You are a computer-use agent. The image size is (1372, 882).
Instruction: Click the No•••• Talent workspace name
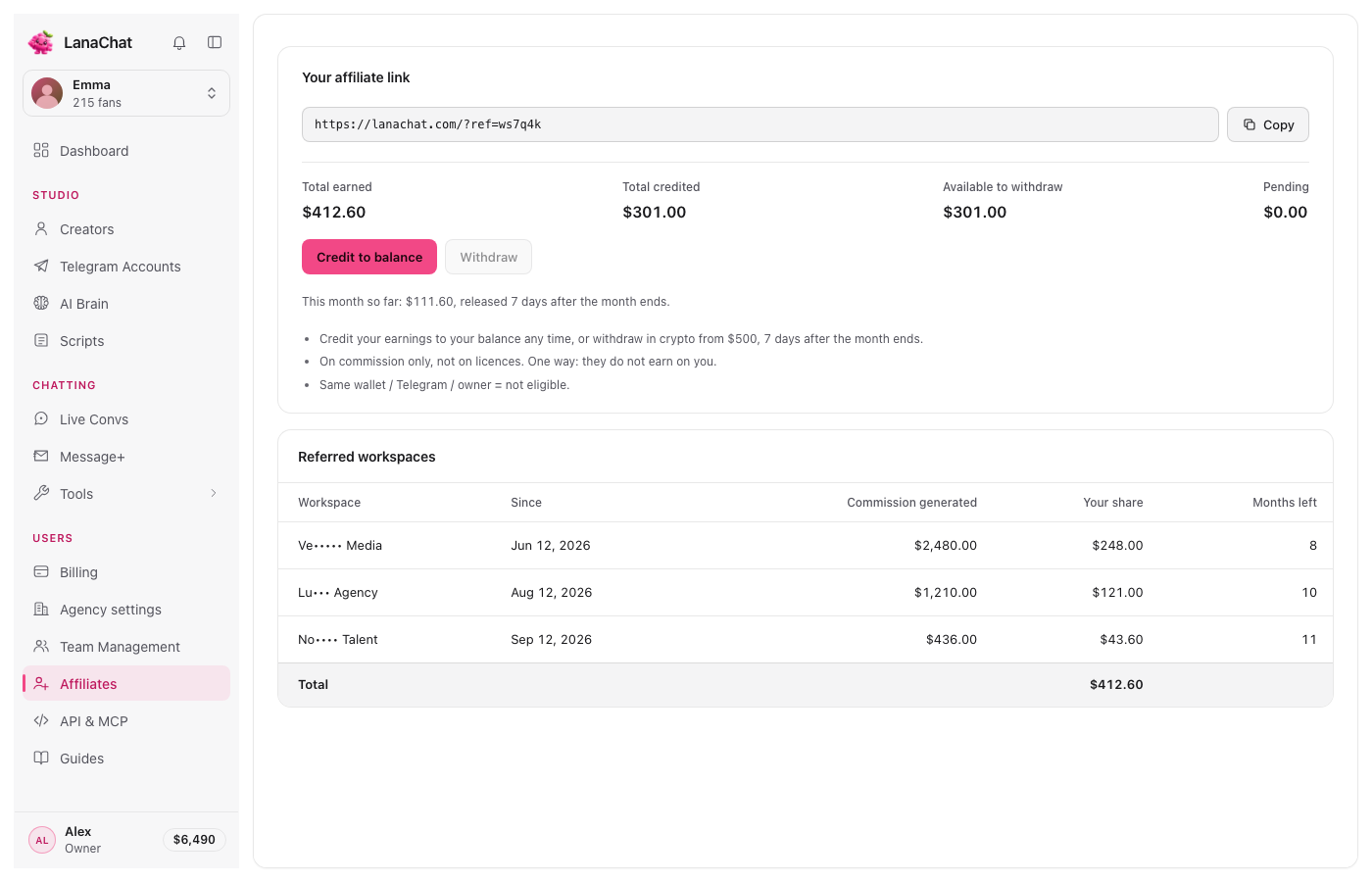[x=338, y=639]
